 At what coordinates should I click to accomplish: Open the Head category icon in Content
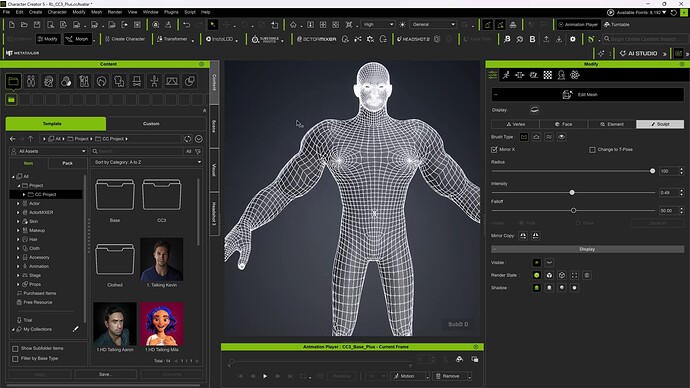pyautogui.click(x=48, y=81)
